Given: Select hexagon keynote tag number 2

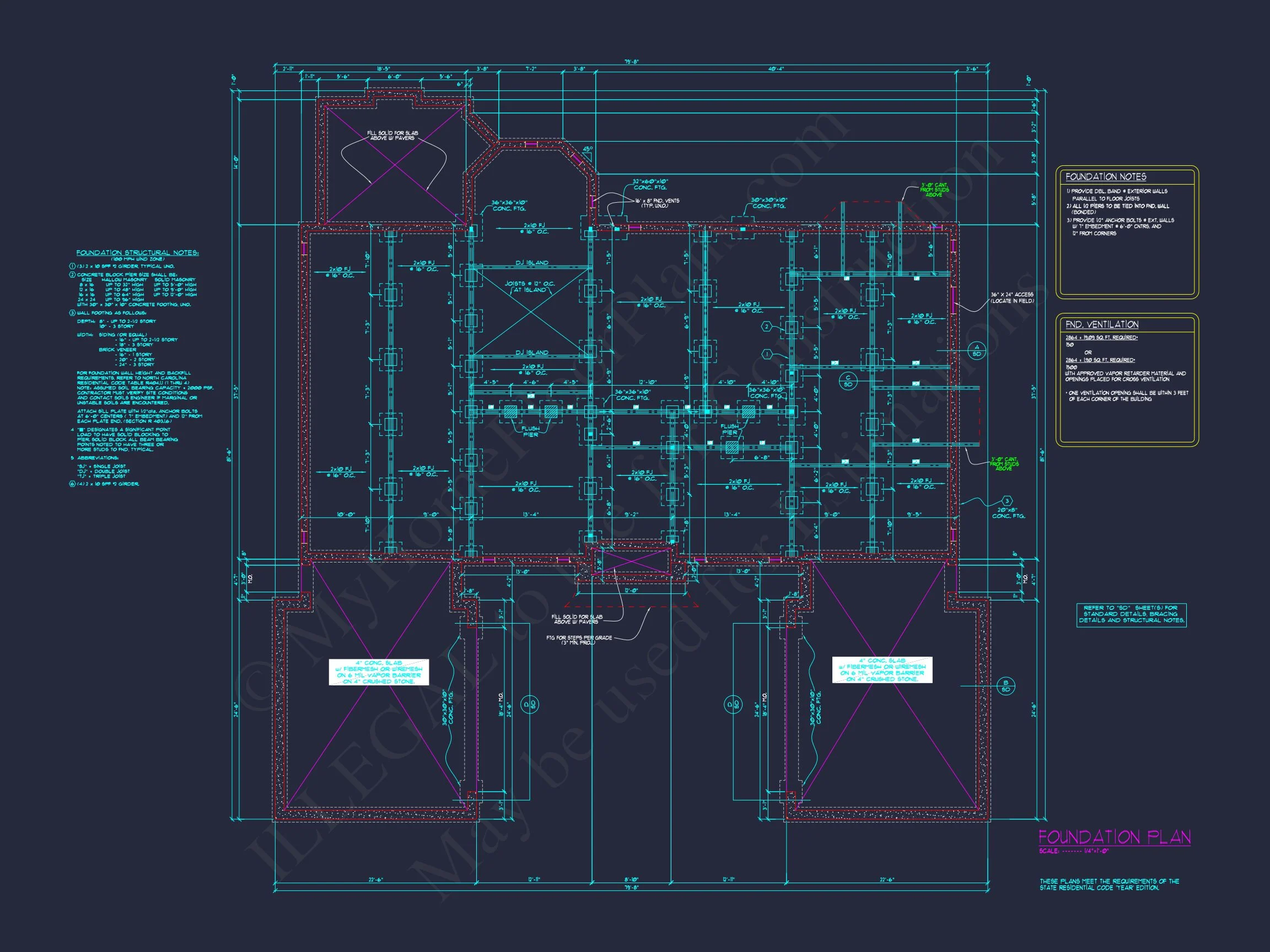Looking at the screenshot, I should click(x=767, y=327).
